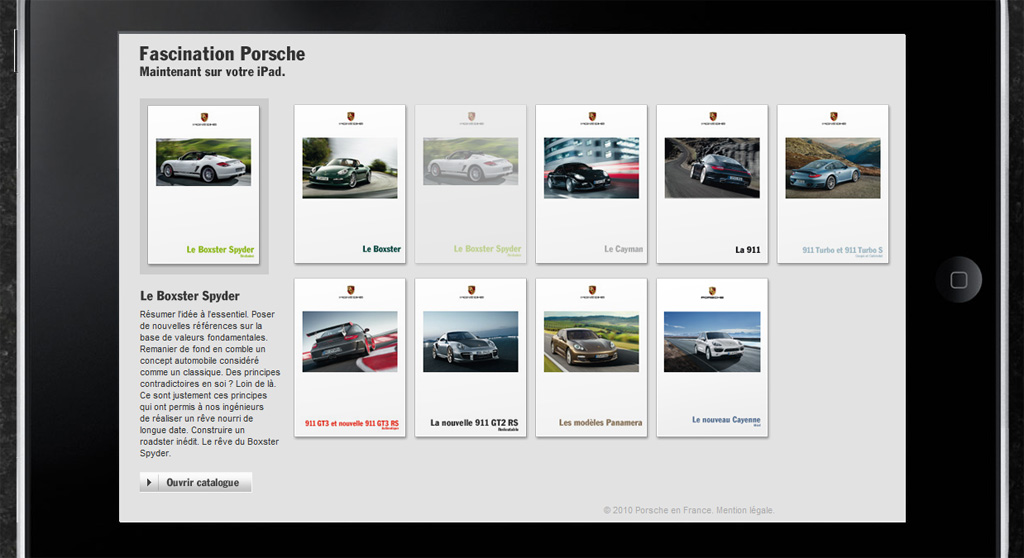Click the play arrow on Ouvrir catalogue

tap(149, 482)
